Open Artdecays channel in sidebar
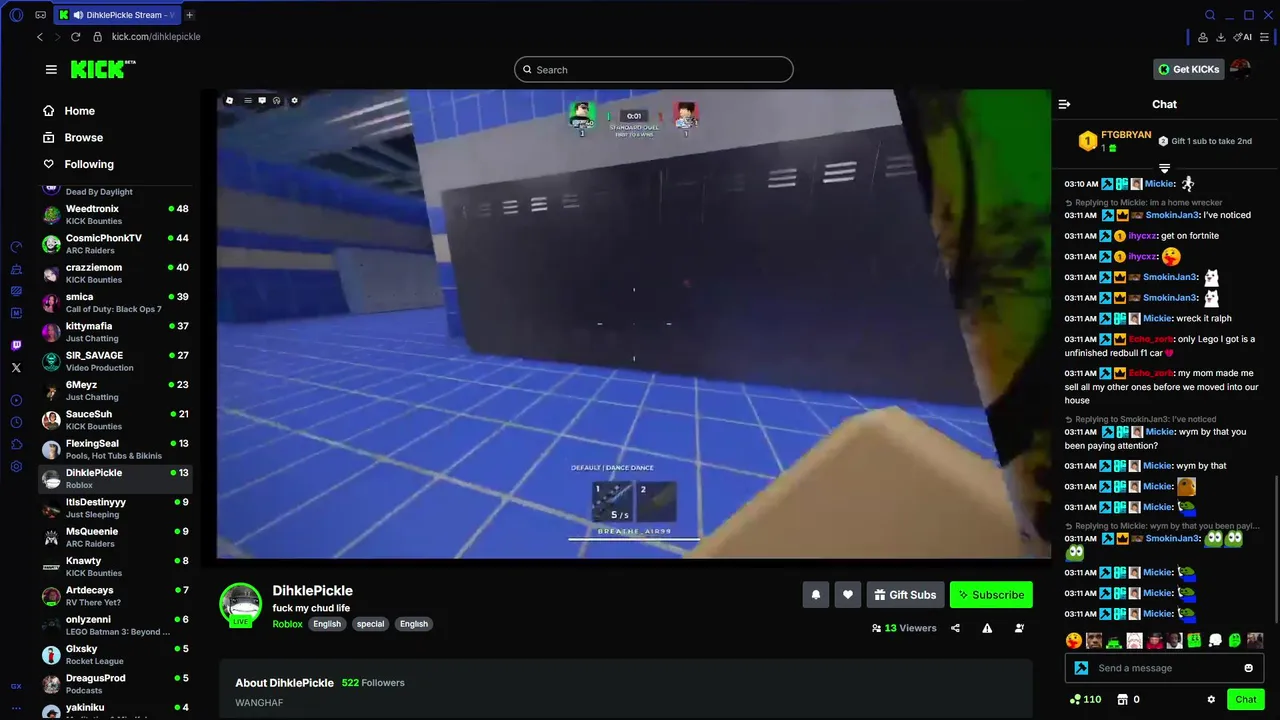The image size is (1280, 720). [x=115, y=596]
